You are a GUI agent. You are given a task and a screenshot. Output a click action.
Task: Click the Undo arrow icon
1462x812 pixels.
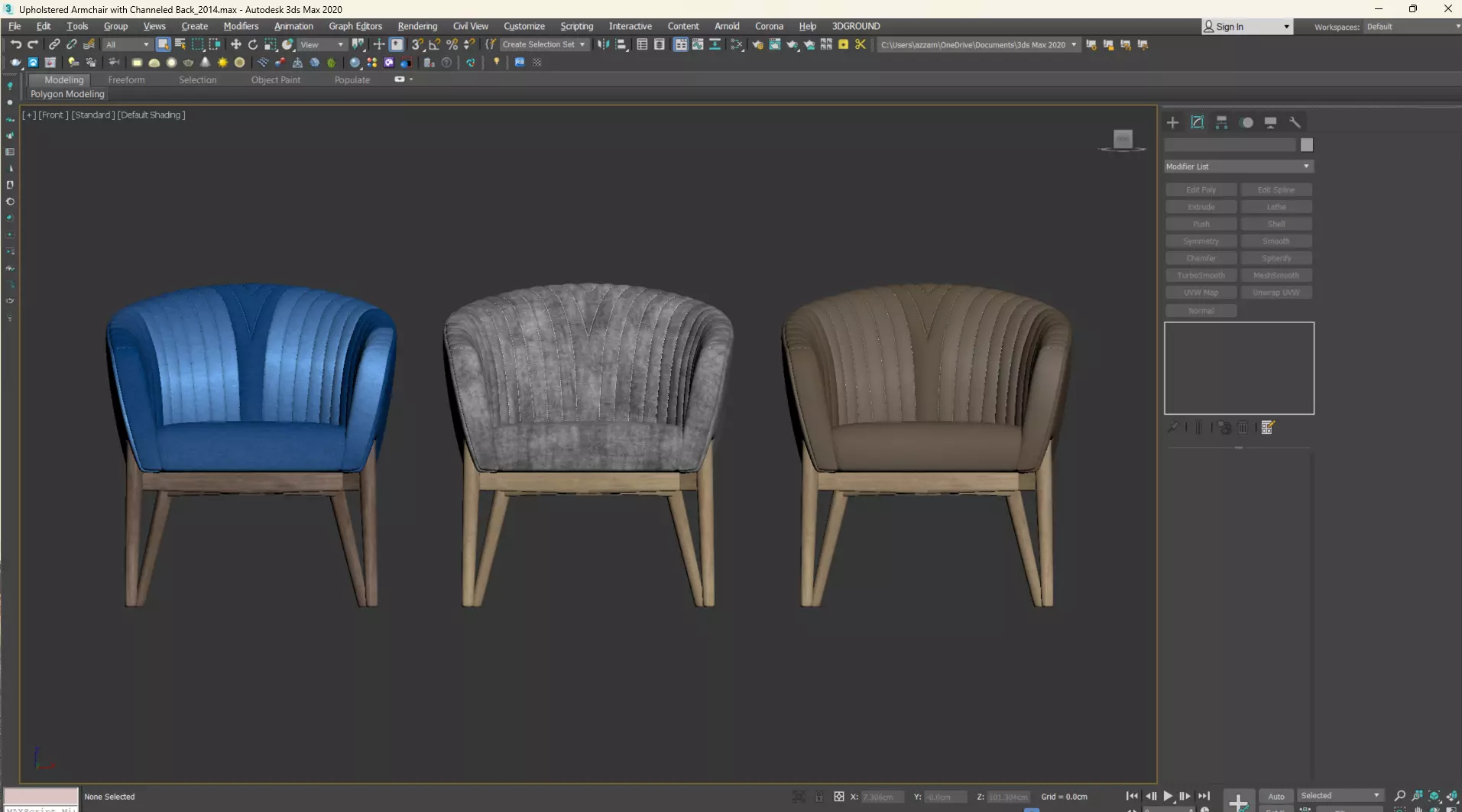tap(16, 44)
